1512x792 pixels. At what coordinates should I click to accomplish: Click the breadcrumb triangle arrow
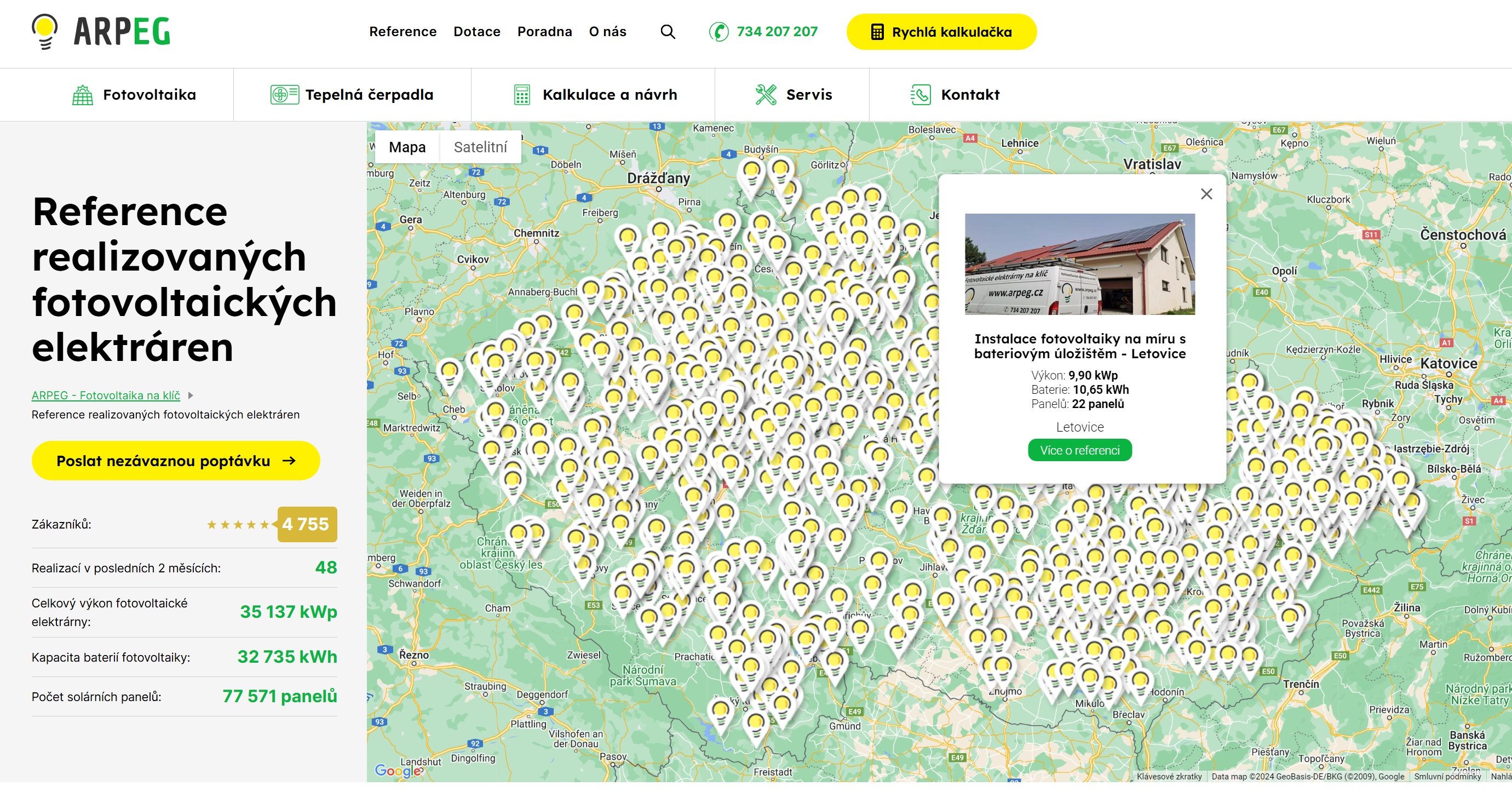[190, 395]
